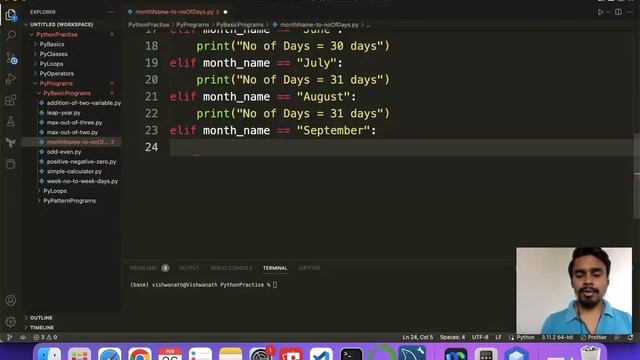This screenshot has height=360, width=640.
Task: Select the monthName-to-noOfDays.py editor tab
Action: pyautogui.click(x=177, y=12)
